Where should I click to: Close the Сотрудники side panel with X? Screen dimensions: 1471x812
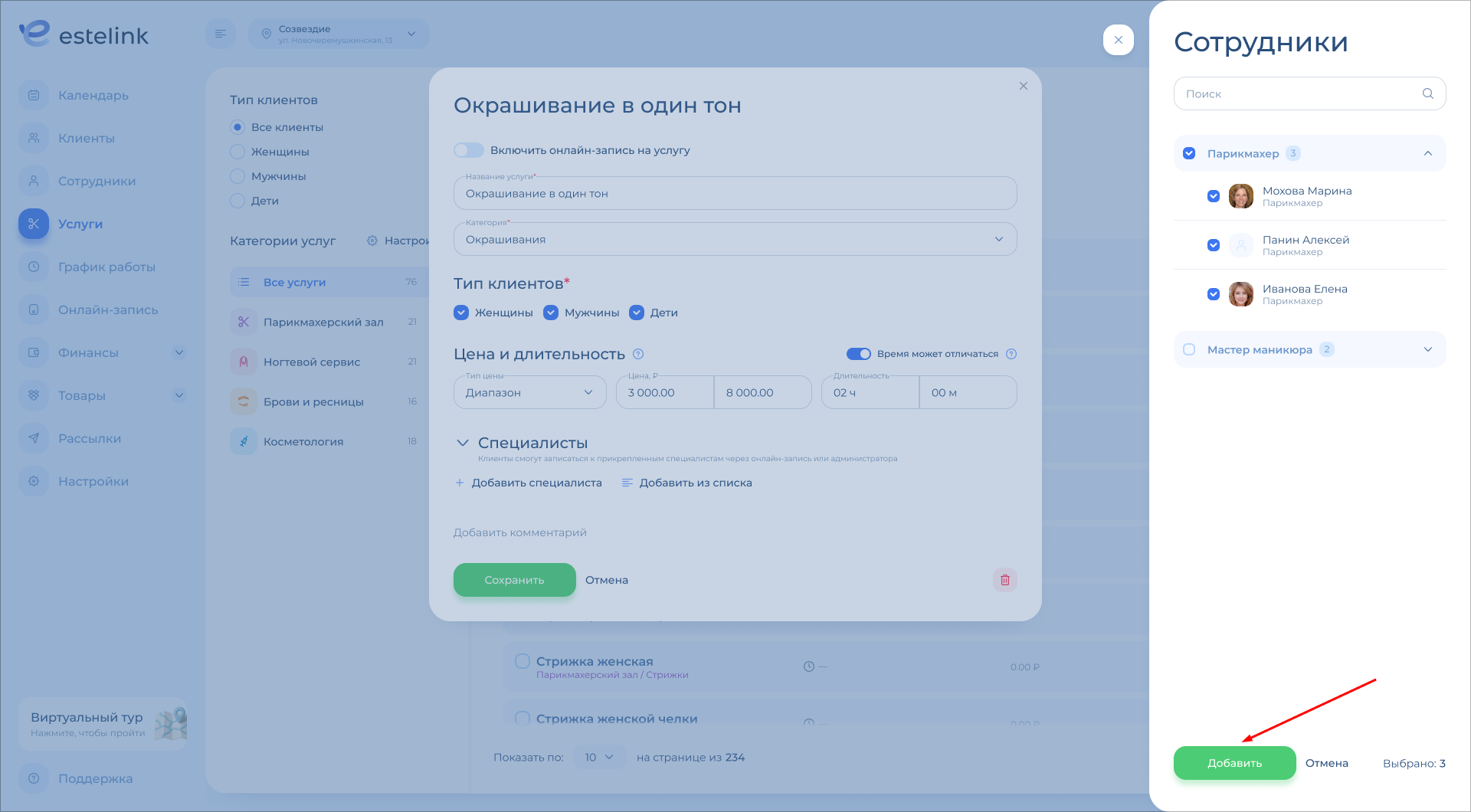(1118, 40)
